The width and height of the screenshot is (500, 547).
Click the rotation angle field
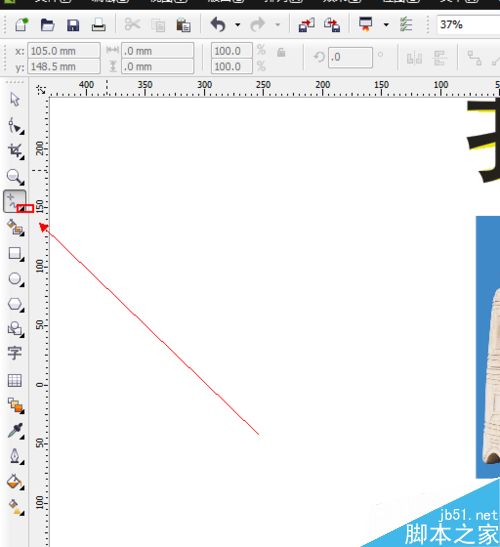350,57
